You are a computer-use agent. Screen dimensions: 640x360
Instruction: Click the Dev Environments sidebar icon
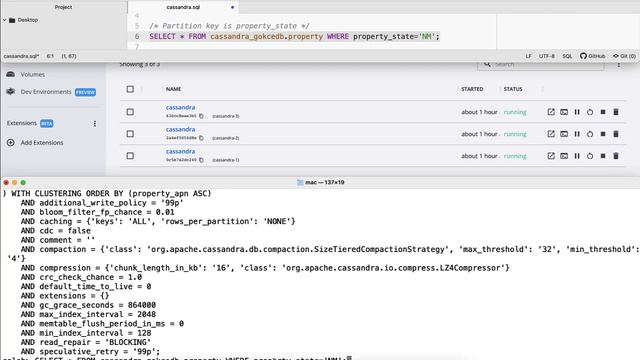[x=11, y=92]
